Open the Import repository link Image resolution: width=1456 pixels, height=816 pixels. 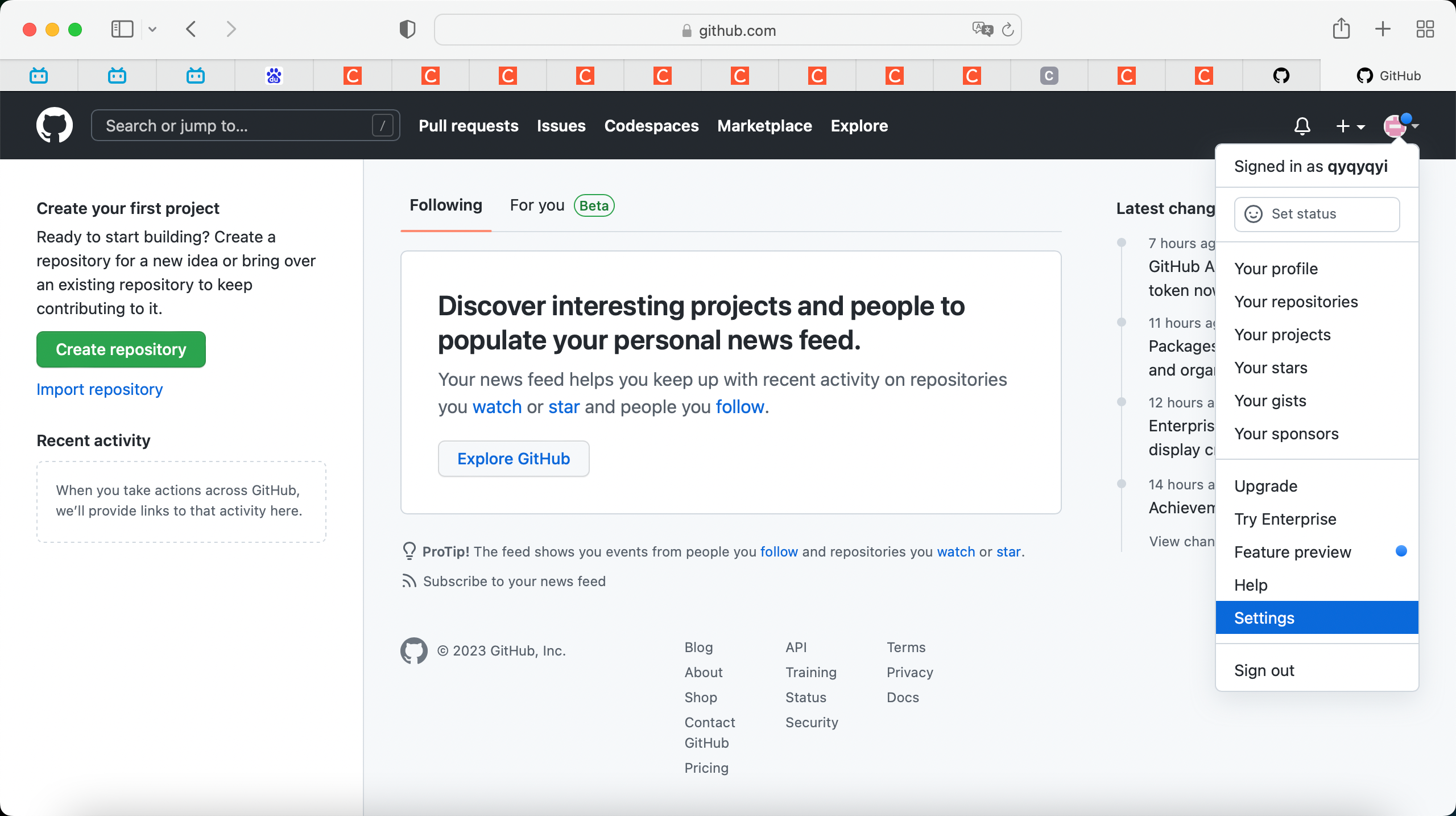(100, 389)
